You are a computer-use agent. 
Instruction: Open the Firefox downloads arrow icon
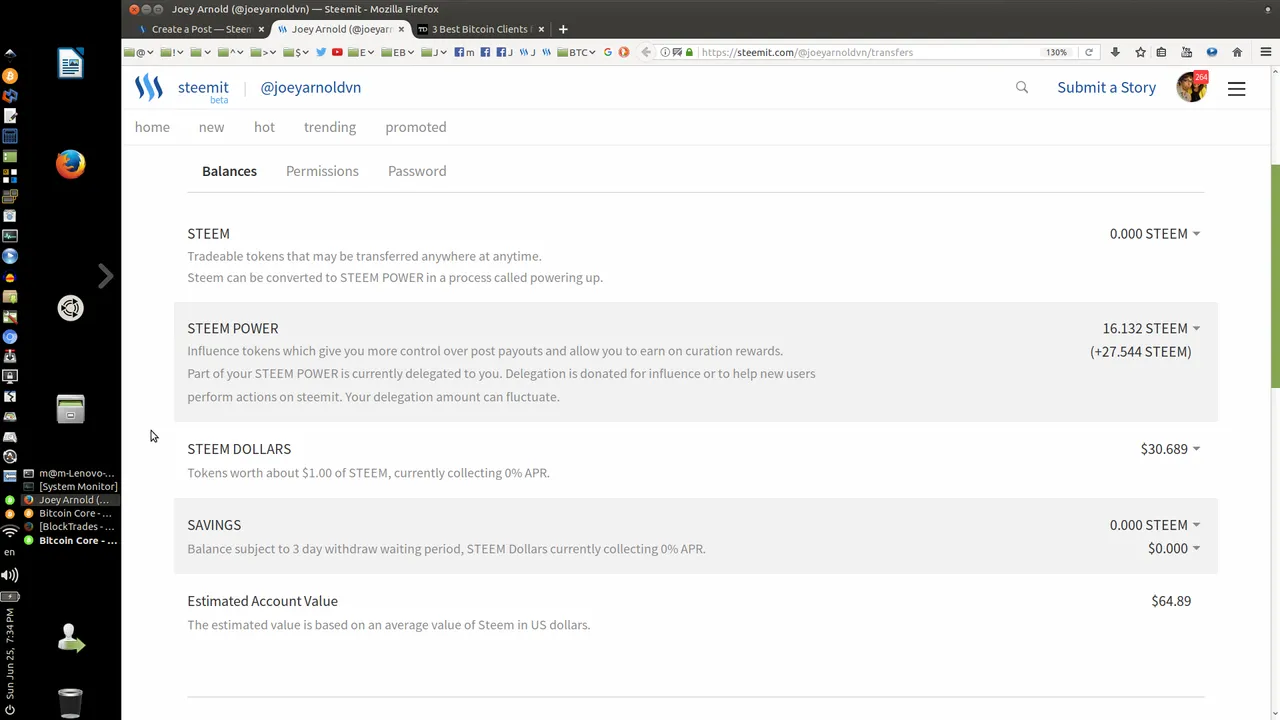point(1116,52)
